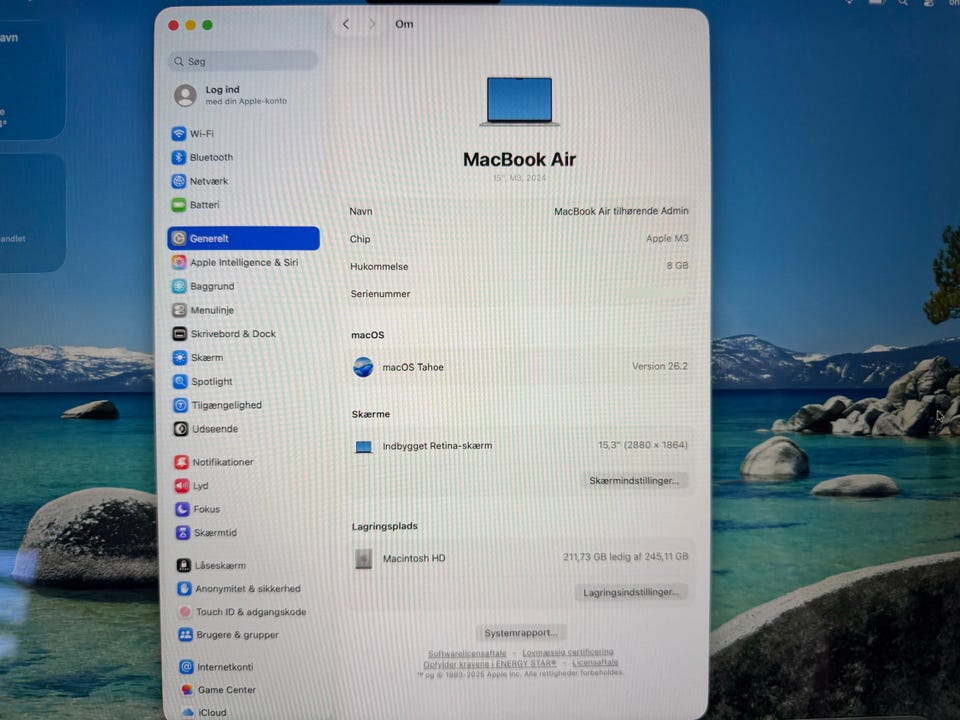Click the computer name MacBook Air tilhørende Admin
This screenshot has width=960, height=720.
click(621, 211)
